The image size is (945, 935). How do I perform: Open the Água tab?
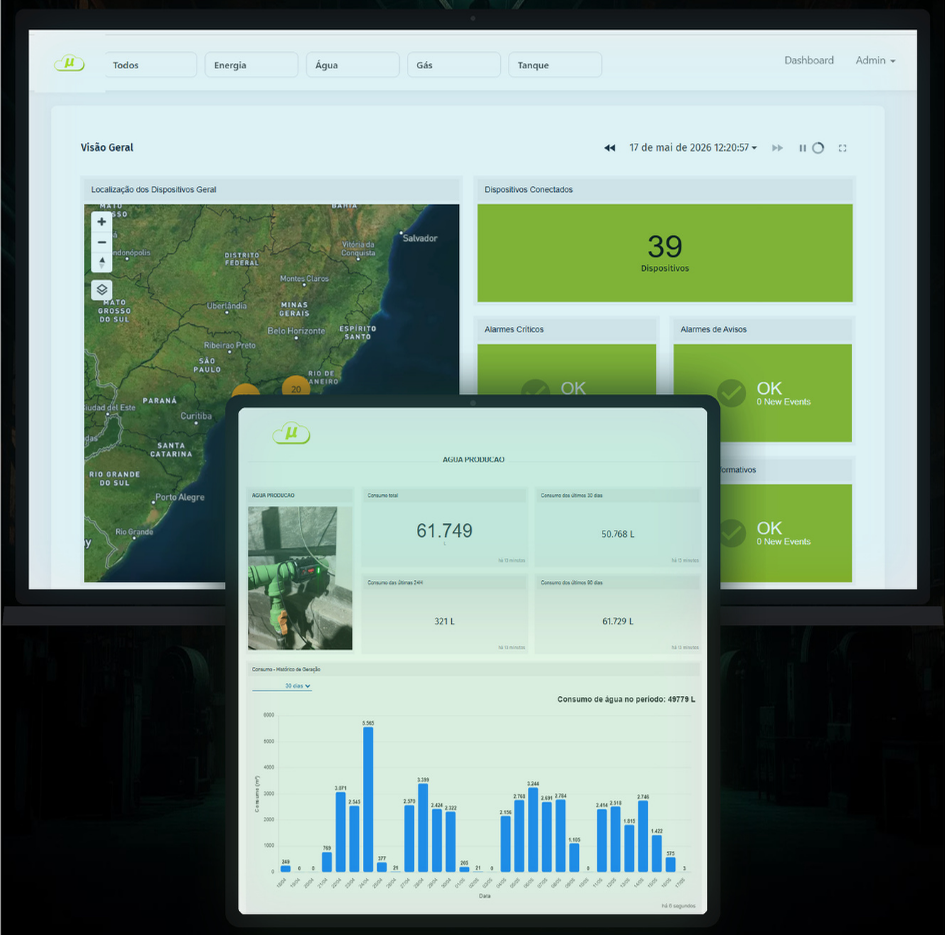(353, 65)
